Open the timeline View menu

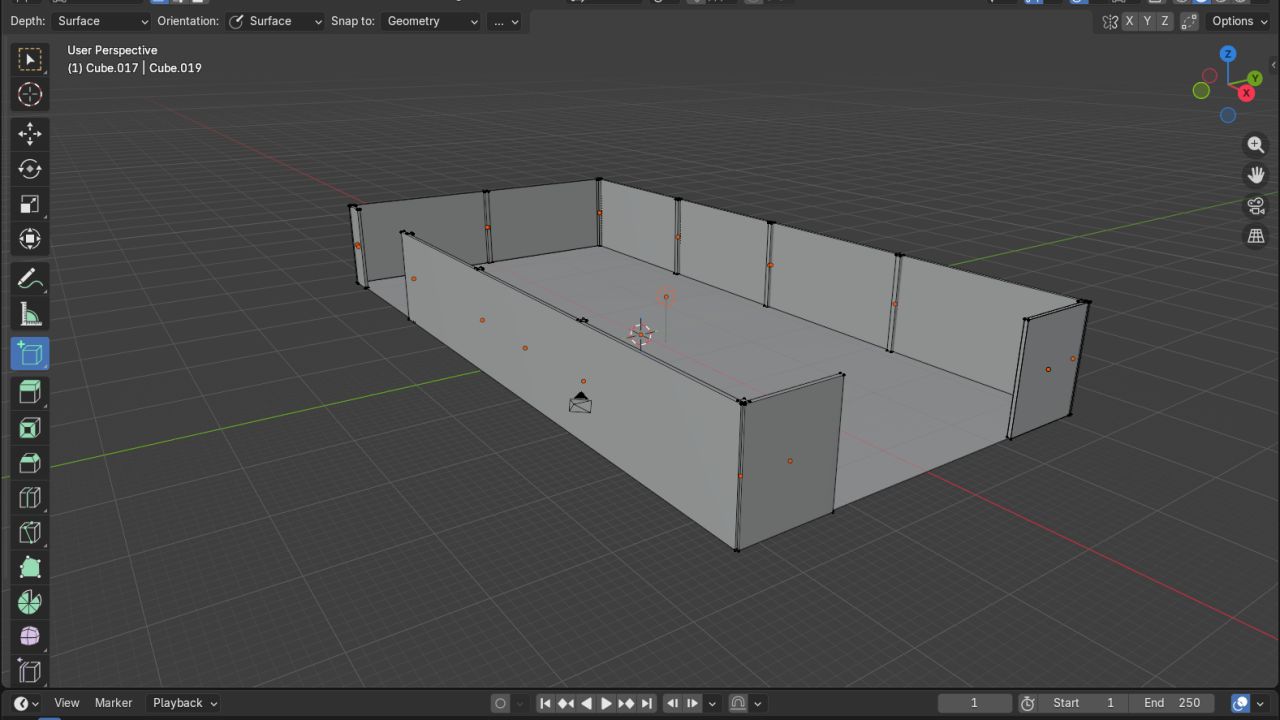tap(67, 703)
